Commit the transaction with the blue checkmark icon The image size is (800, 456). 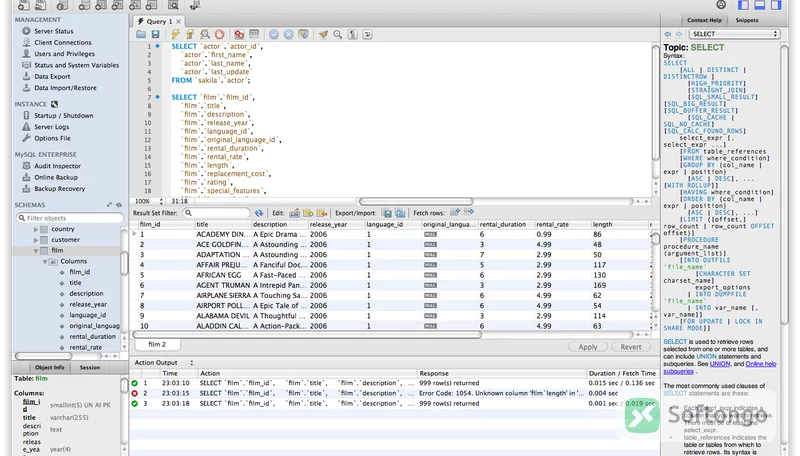(x=274, y=34)
